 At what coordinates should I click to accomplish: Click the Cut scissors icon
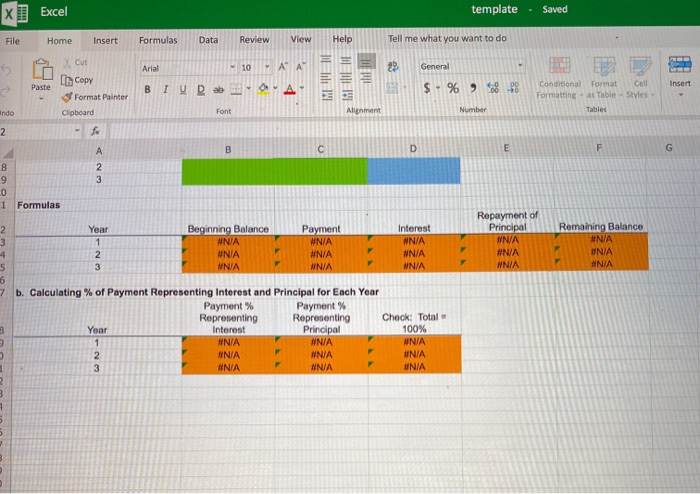67,62
